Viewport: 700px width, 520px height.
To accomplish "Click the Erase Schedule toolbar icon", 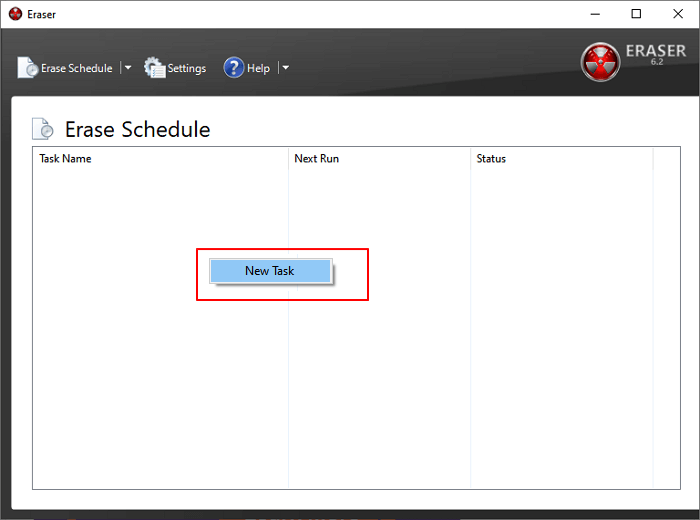I will click(28, 68).
